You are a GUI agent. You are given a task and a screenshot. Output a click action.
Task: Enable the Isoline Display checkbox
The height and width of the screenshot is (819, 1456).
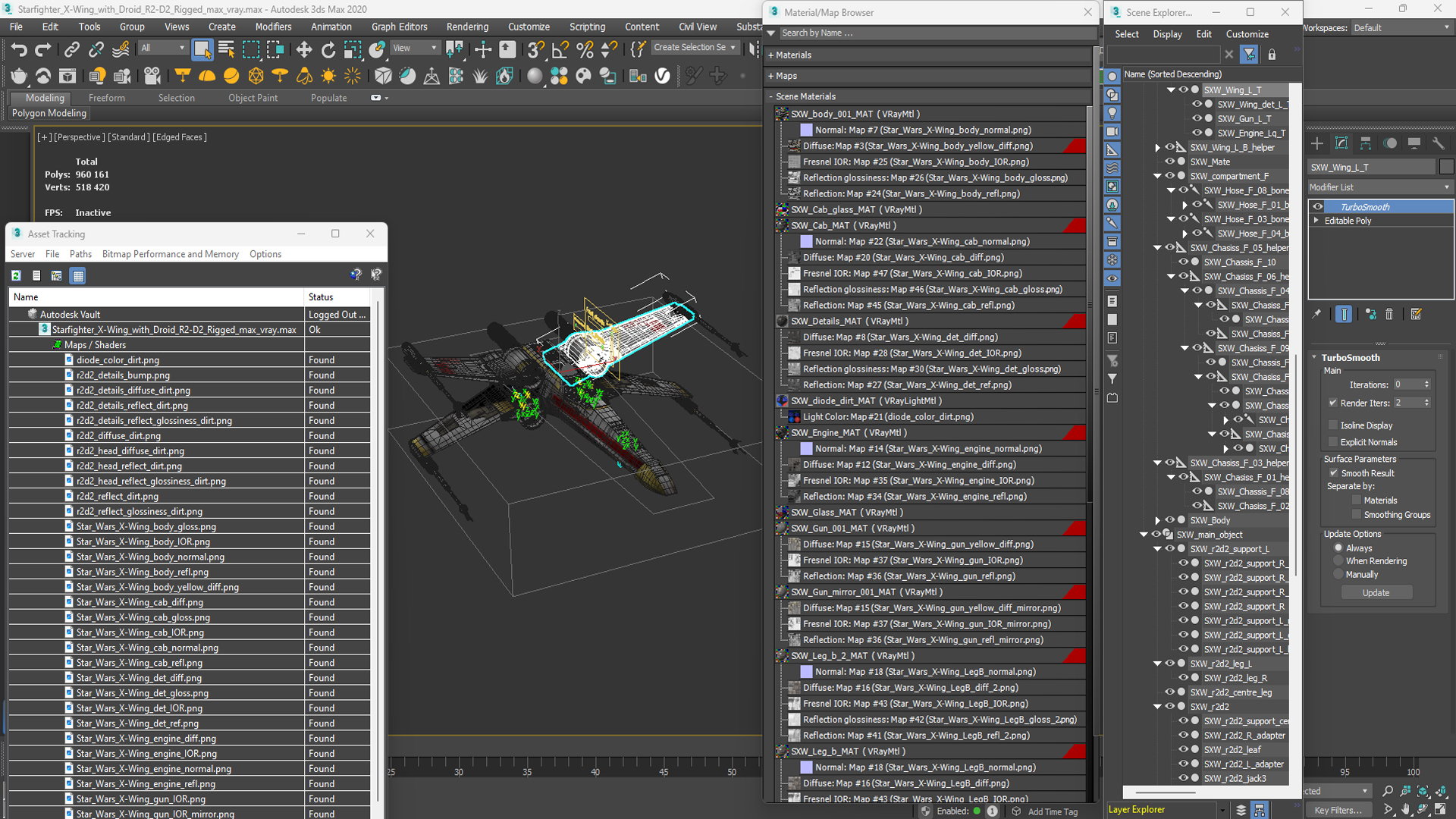tap(1332, 425)
